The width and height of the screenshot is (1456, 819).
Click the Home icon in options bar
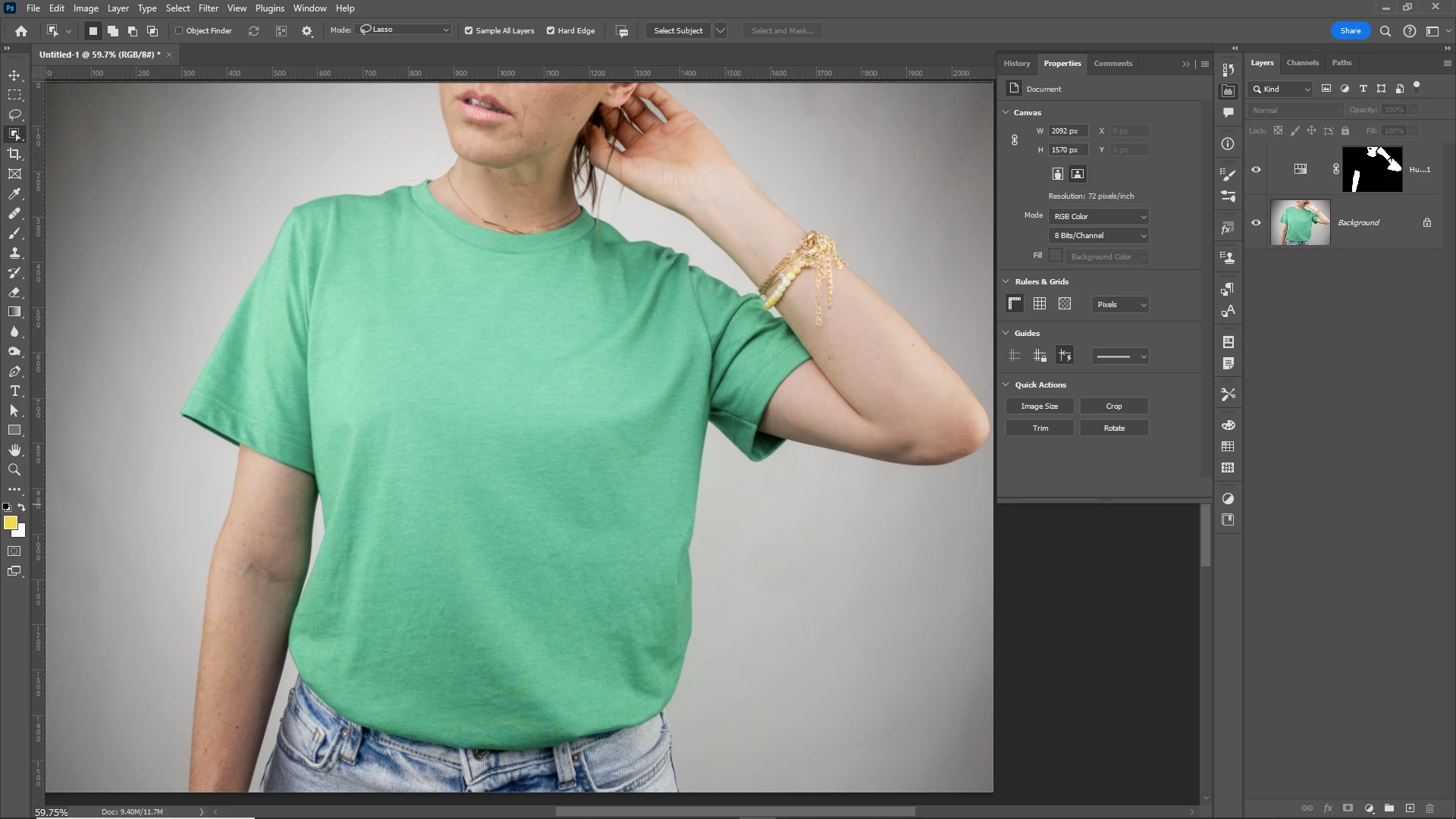click(21, 31)
